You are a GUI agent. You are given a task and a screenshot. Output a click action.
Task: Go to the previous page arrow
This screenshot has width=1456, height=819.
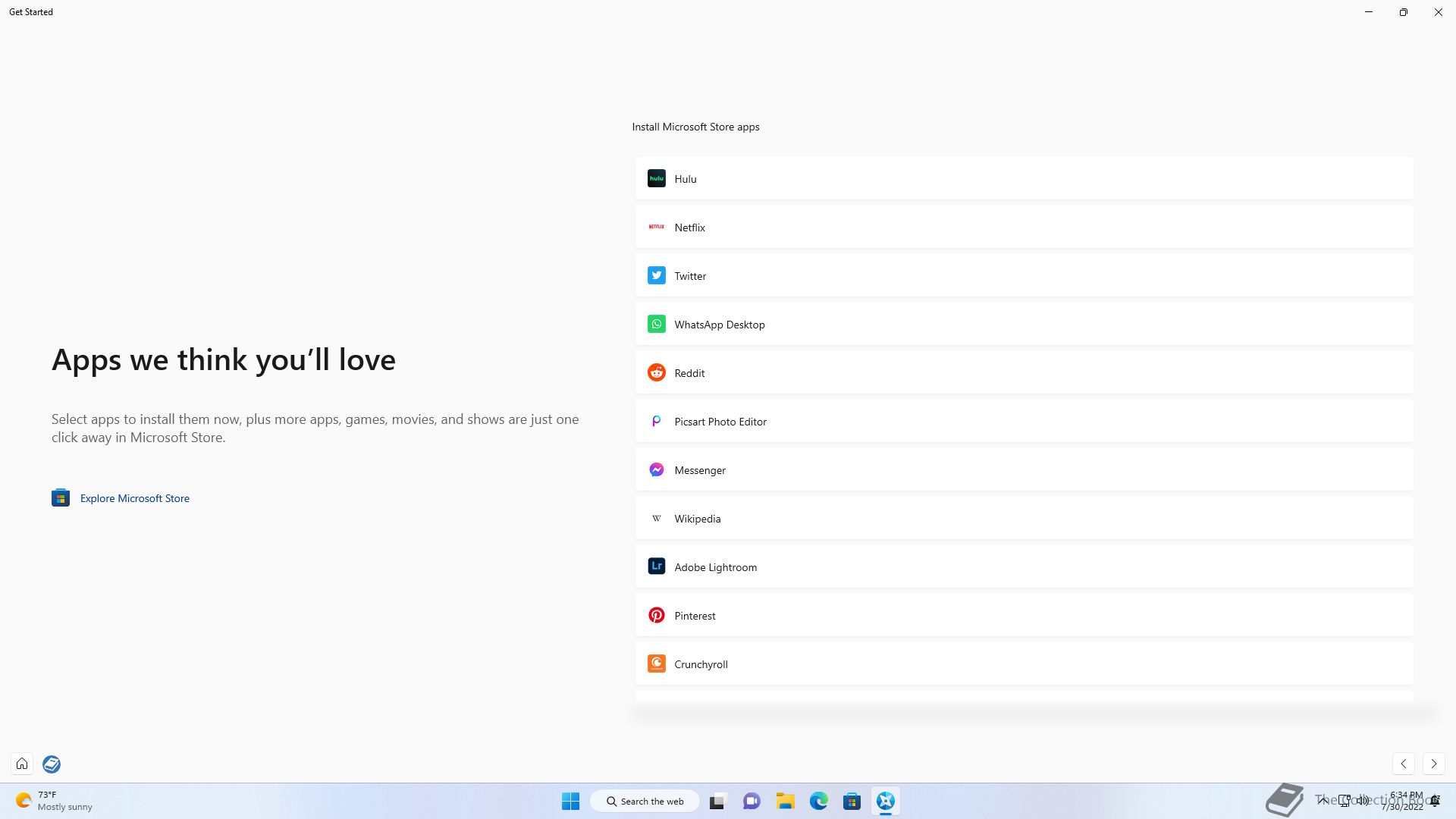pos(1404,764)
